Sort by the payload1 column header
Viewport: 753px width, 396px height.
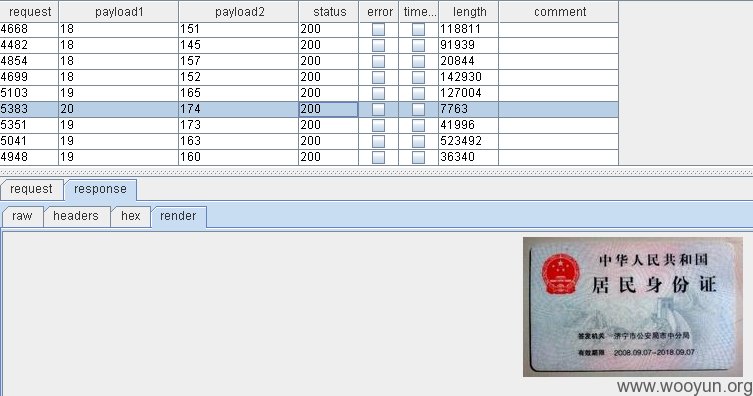[x=119, y=12]
